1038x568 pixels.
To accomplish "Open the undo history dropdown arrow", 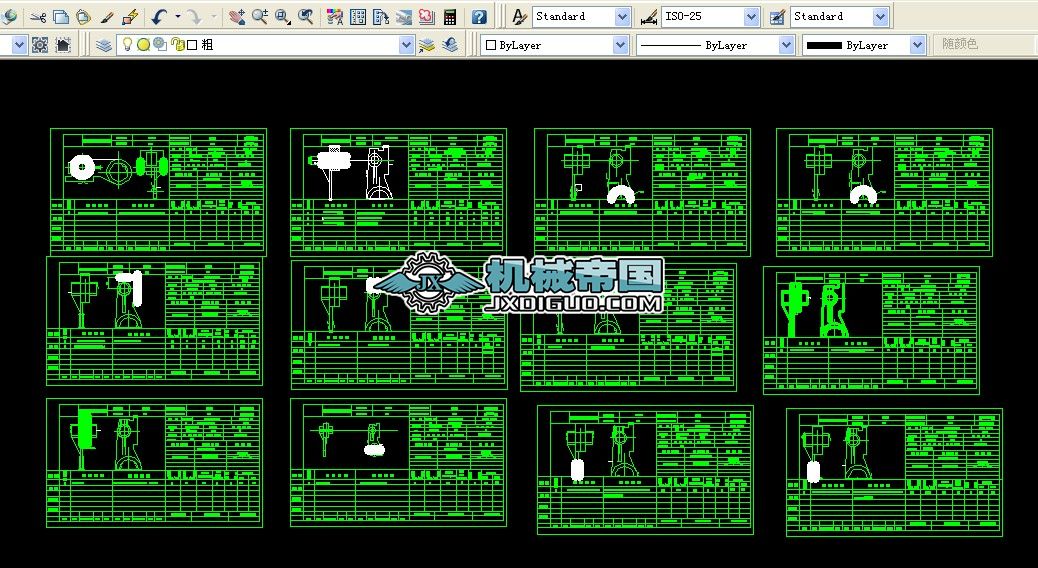I will [x=177, y=17].
